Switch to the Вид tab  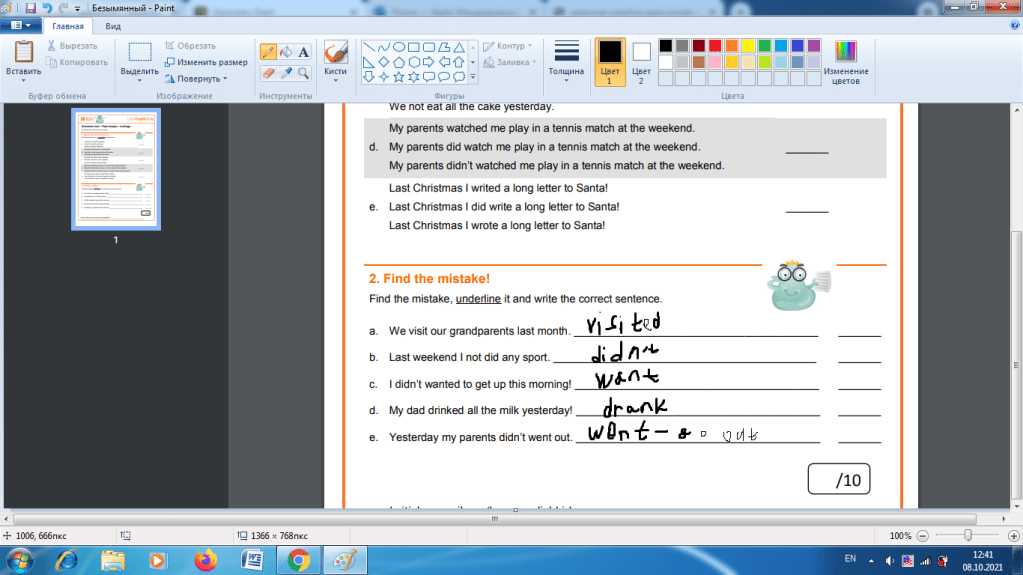114,26
